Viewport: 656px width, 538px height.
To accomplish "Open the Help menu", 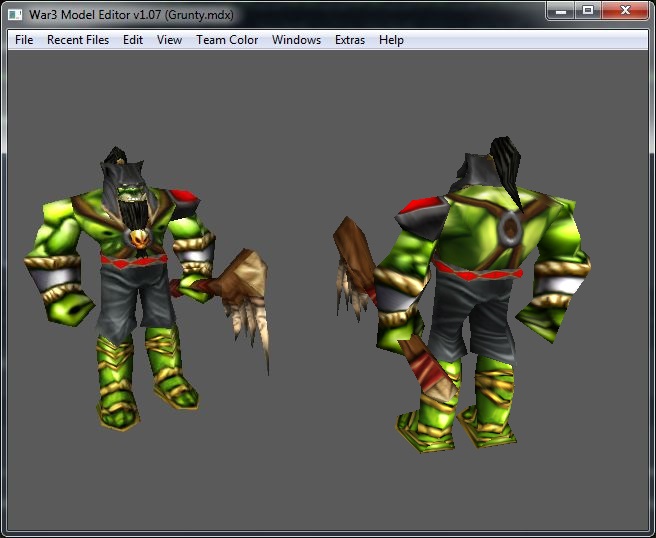I will 391,40.
